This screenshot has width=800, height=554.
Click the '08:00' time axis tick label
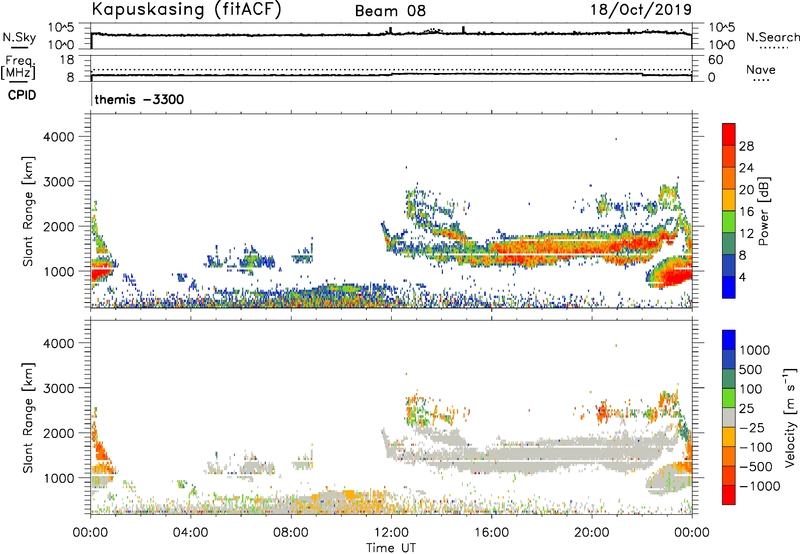[x=291, y=533]
